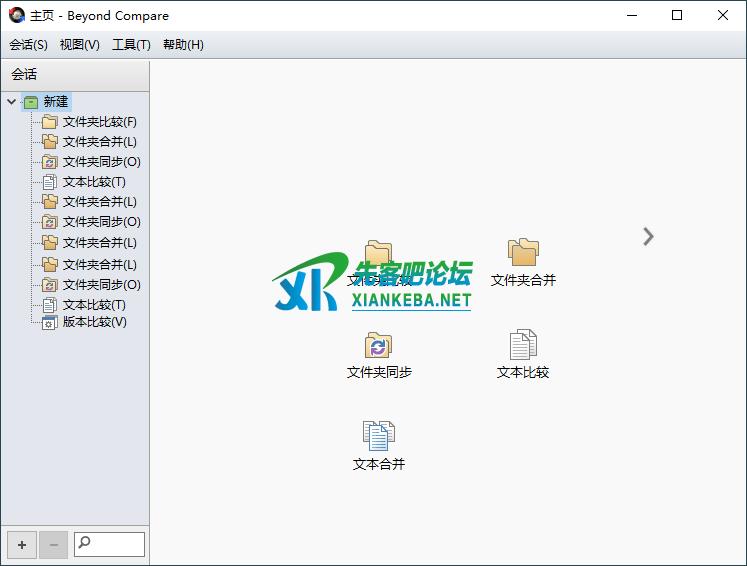Click the plus button to add session
The image size is (747, 566).
(x=22, y=545)
